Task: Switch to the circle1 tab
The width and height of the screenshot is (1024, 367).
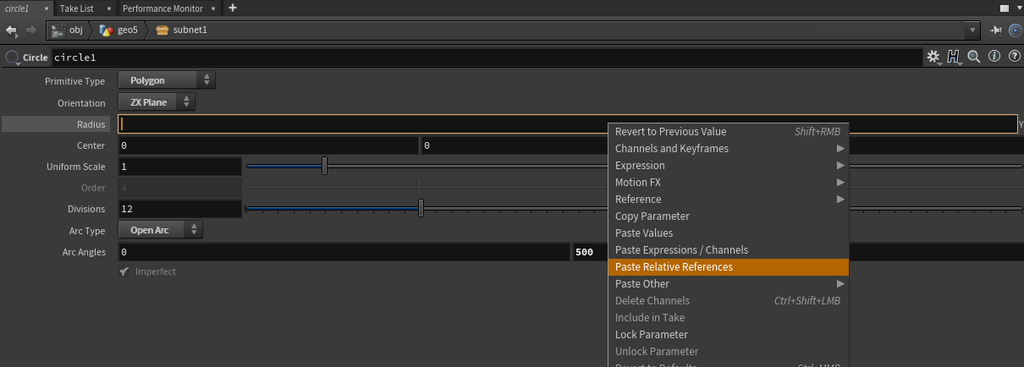Action: [17, 8]
